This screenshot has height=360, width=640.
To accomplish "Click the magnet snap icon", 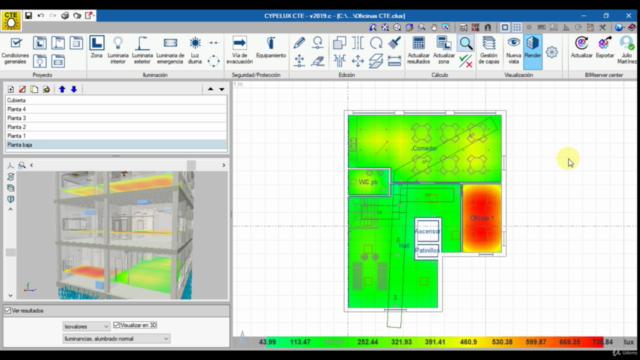I will pyautogui.click(x=488, y=27).
